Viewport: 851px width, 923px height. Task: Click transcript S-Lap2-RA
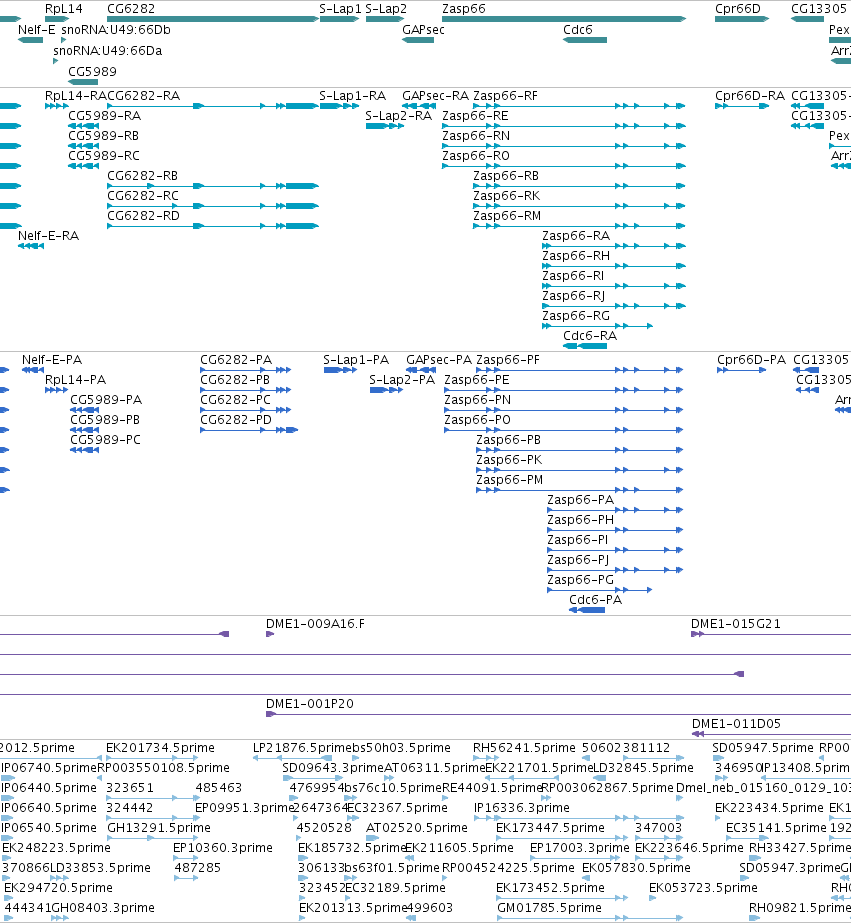point(398,116)
